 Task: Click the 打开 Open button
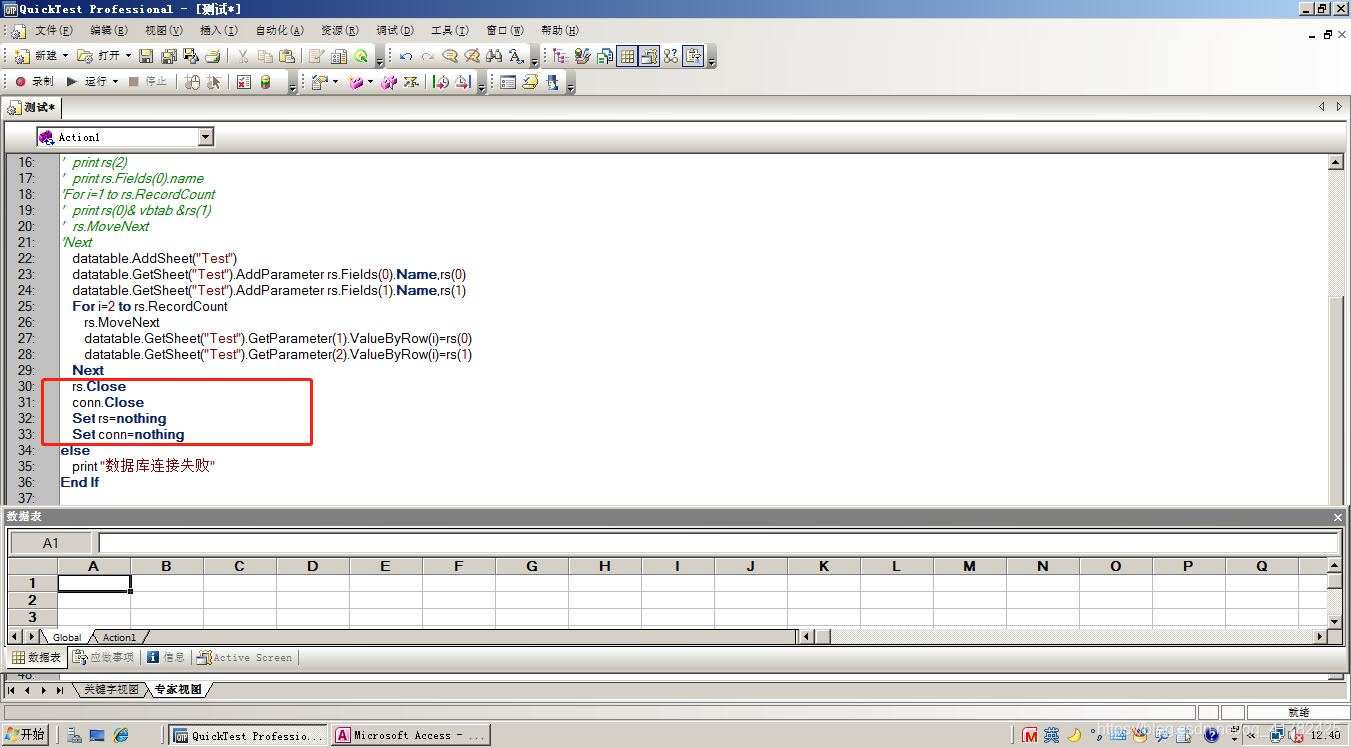[99, 56]
